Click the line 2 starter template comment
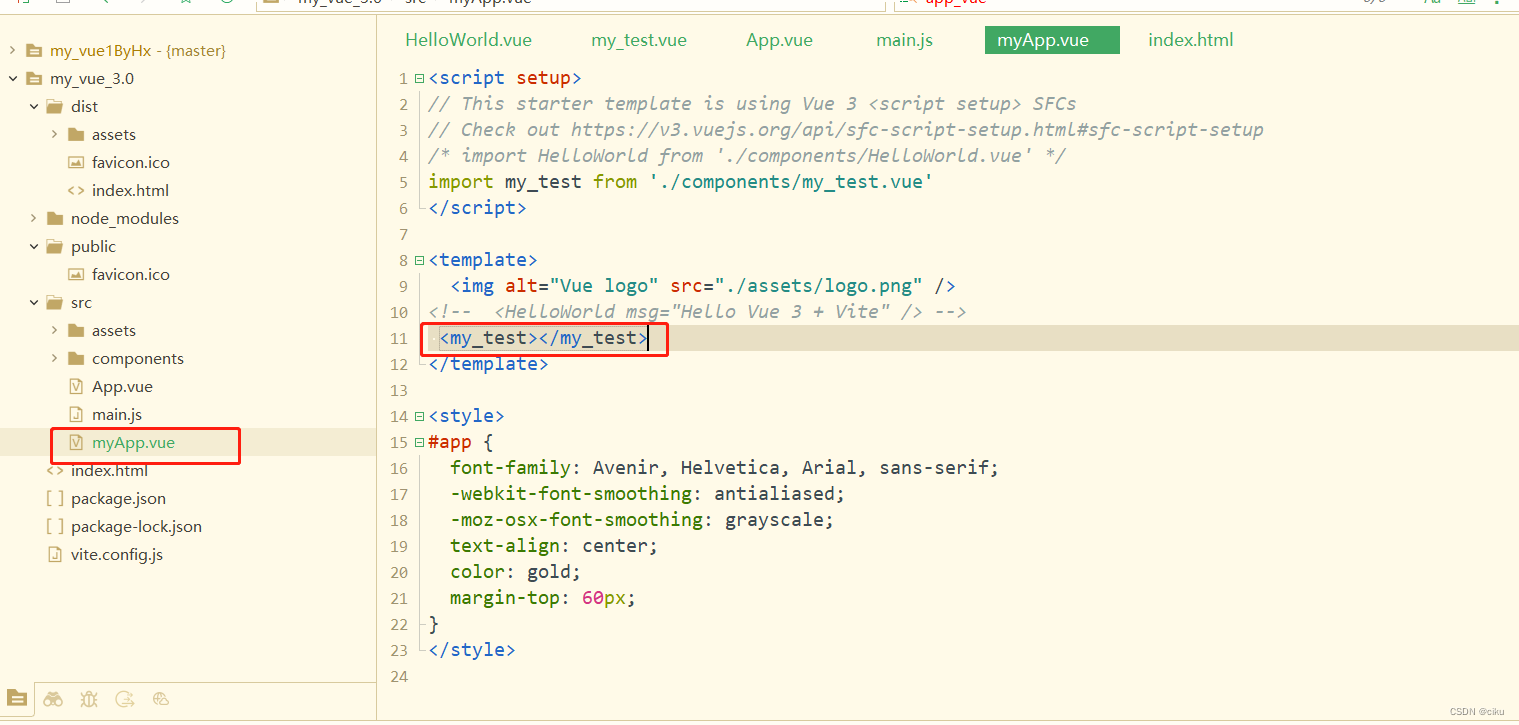1519x725 pixels. [x=752, y=104]
